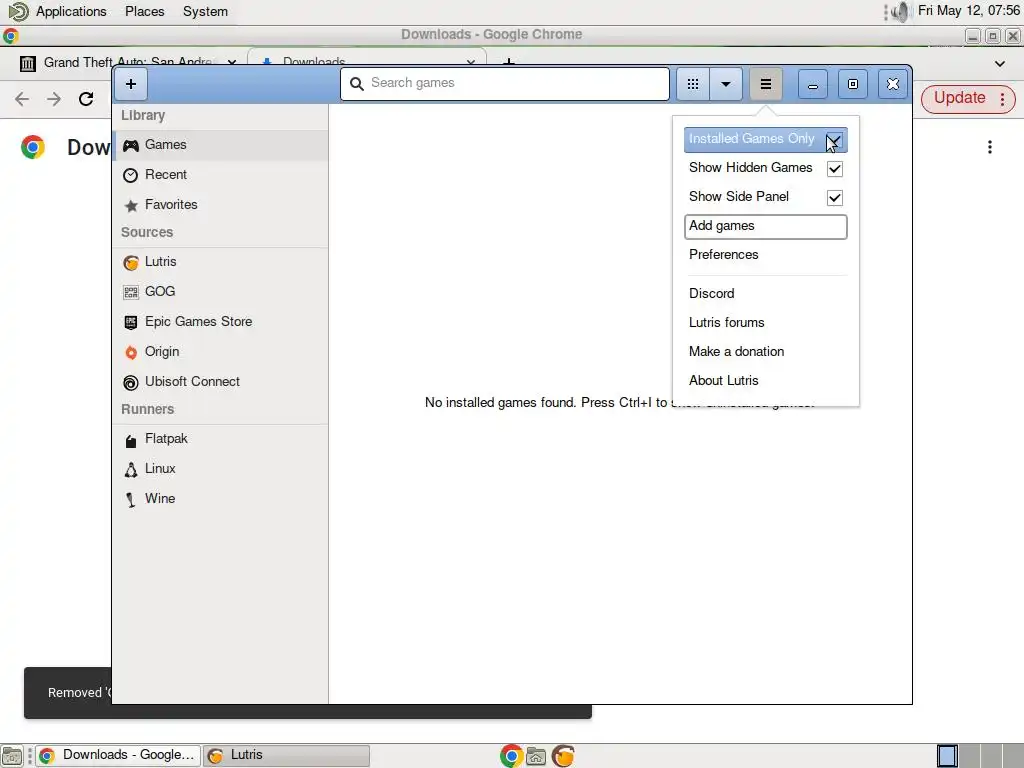Activate the Lutris taskbar button
The height and width of the screenshot is (768, 1024).
point(286,756)
